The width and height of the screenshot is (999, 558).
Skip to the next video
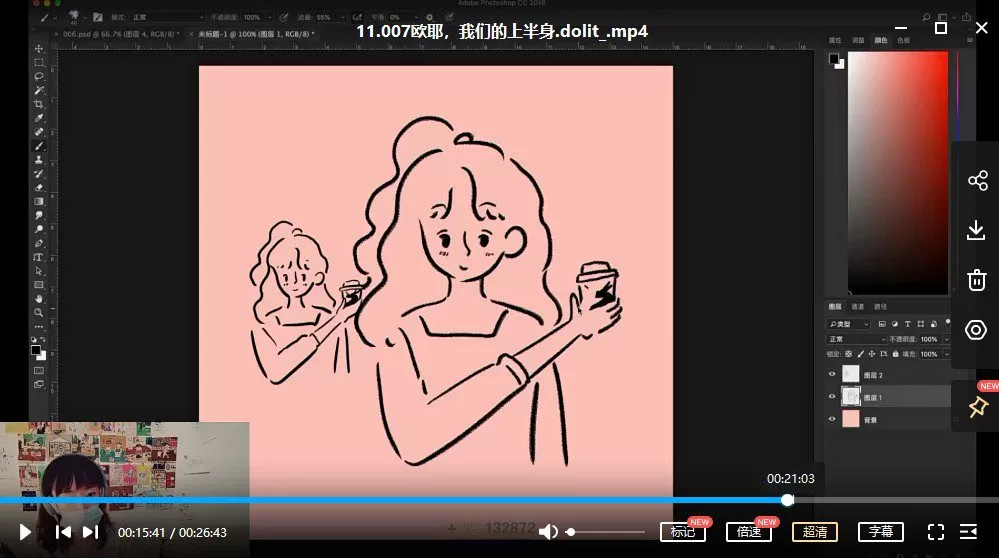[x=90, y=532]
